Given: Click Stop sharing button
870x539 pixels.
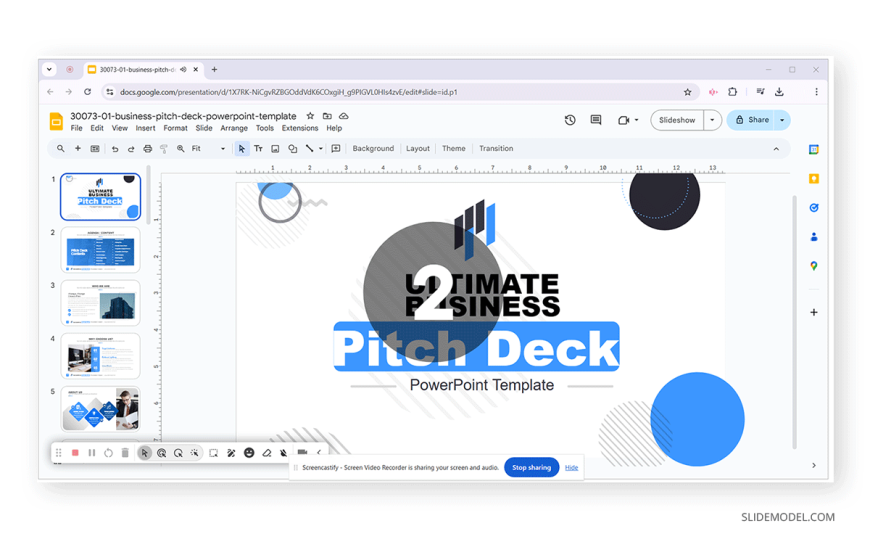Looking at the screenshot, I should 532,467.
